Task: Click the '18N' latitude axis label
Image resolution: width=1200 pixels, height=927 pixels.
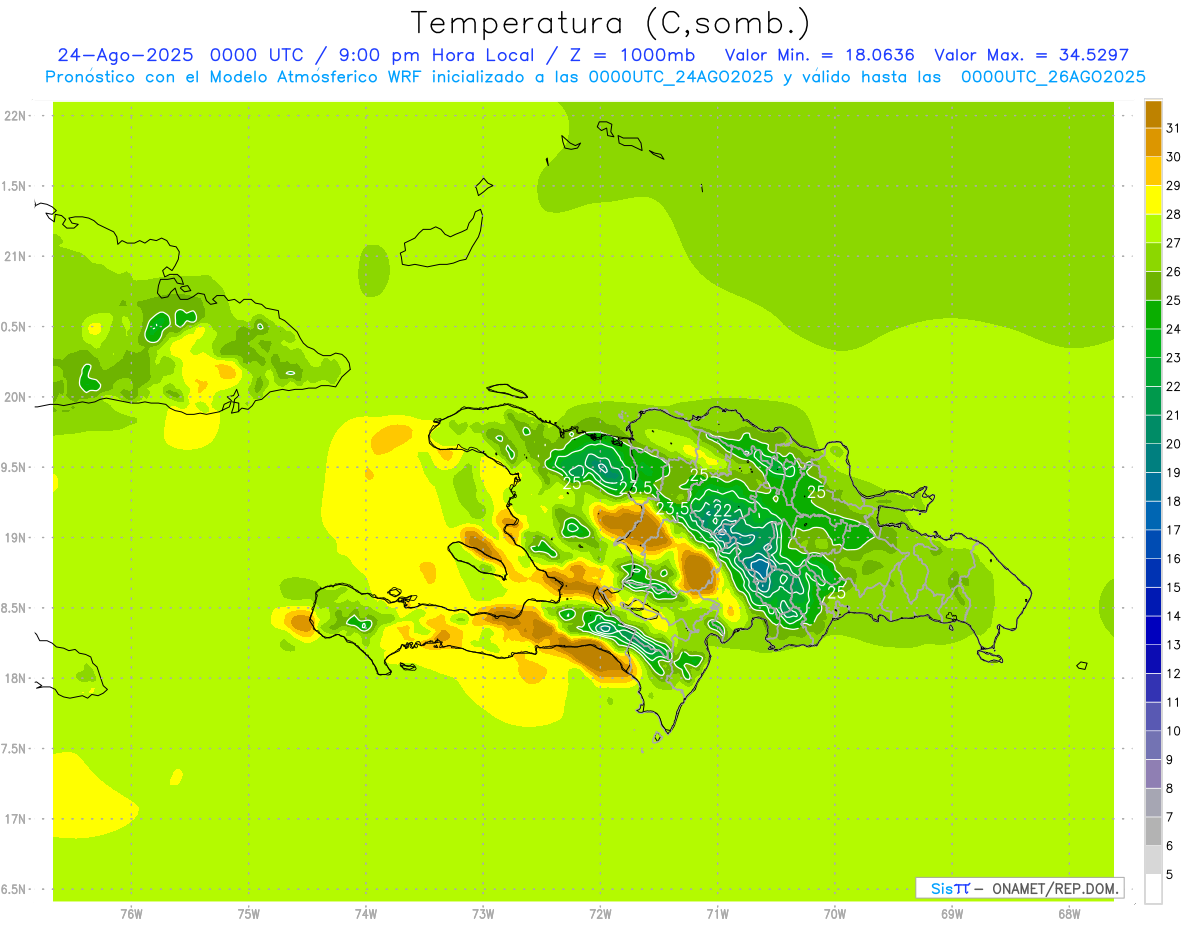Action: point(15,679)
